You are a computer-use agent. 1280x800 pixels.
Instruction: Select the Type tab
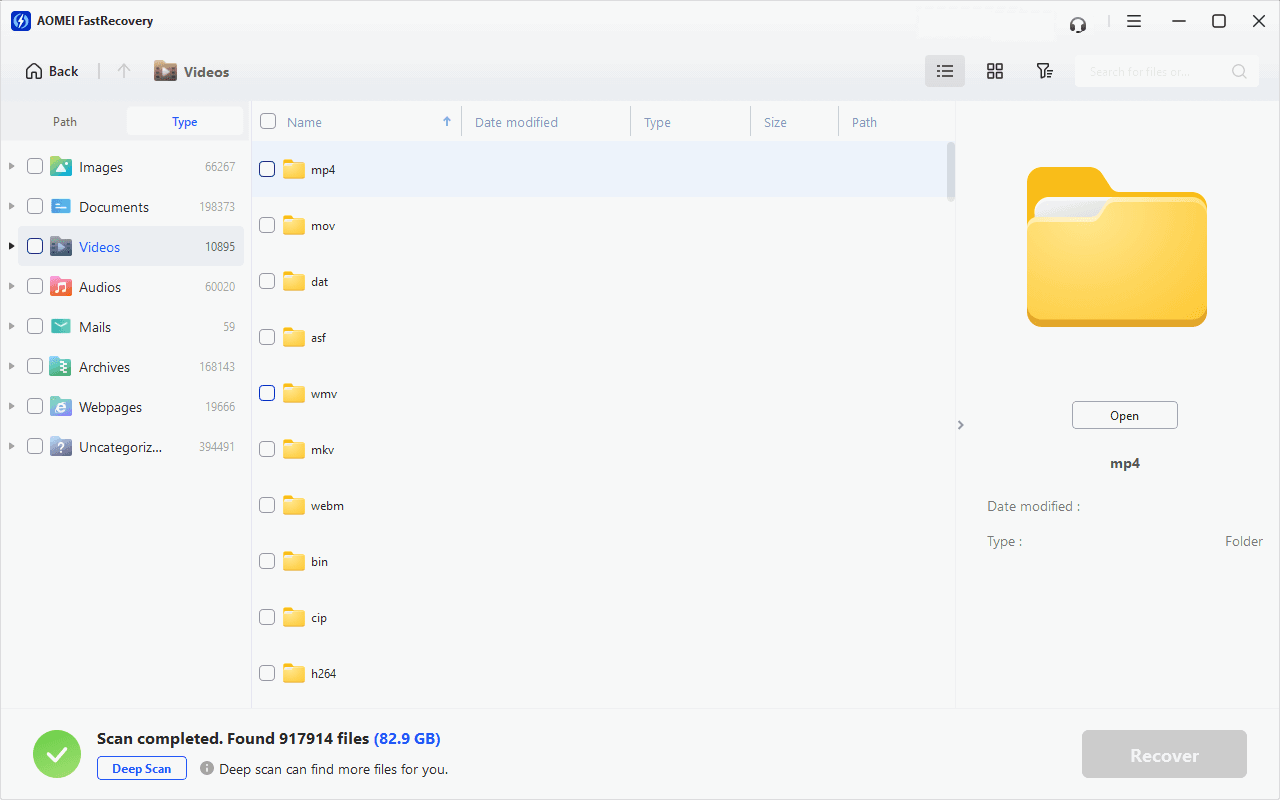click(185, 122)
